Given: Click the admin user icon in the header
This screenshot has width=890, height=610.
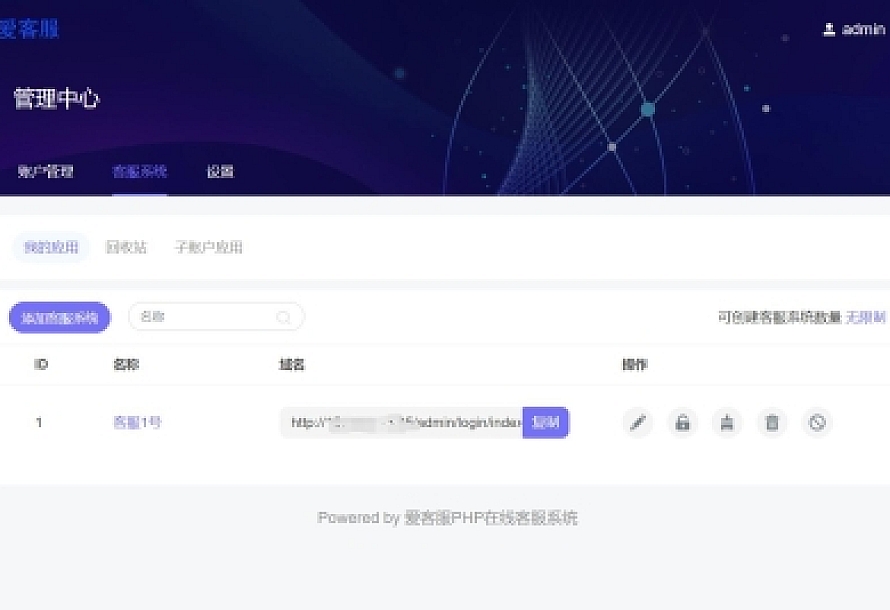Looking at the screenshot, I should tap(829, 30).
